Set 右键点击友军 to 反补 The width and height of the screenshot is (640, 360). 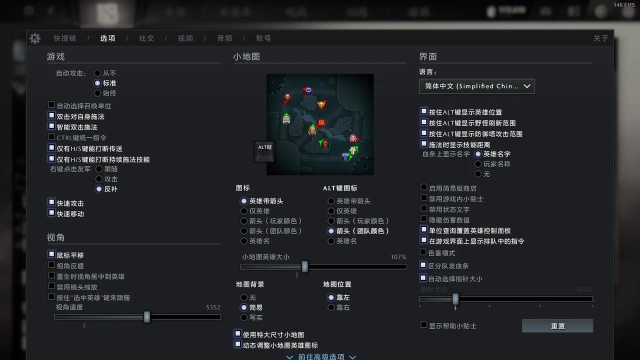[x=99, y=189]
